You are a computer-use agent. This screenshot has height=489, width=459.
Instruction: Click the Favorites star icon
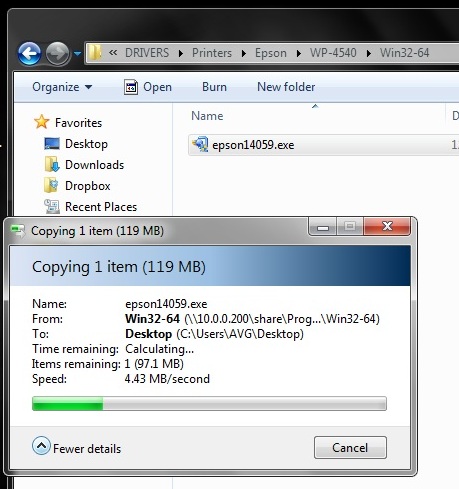pyautogui.click(x=42, y=122)
